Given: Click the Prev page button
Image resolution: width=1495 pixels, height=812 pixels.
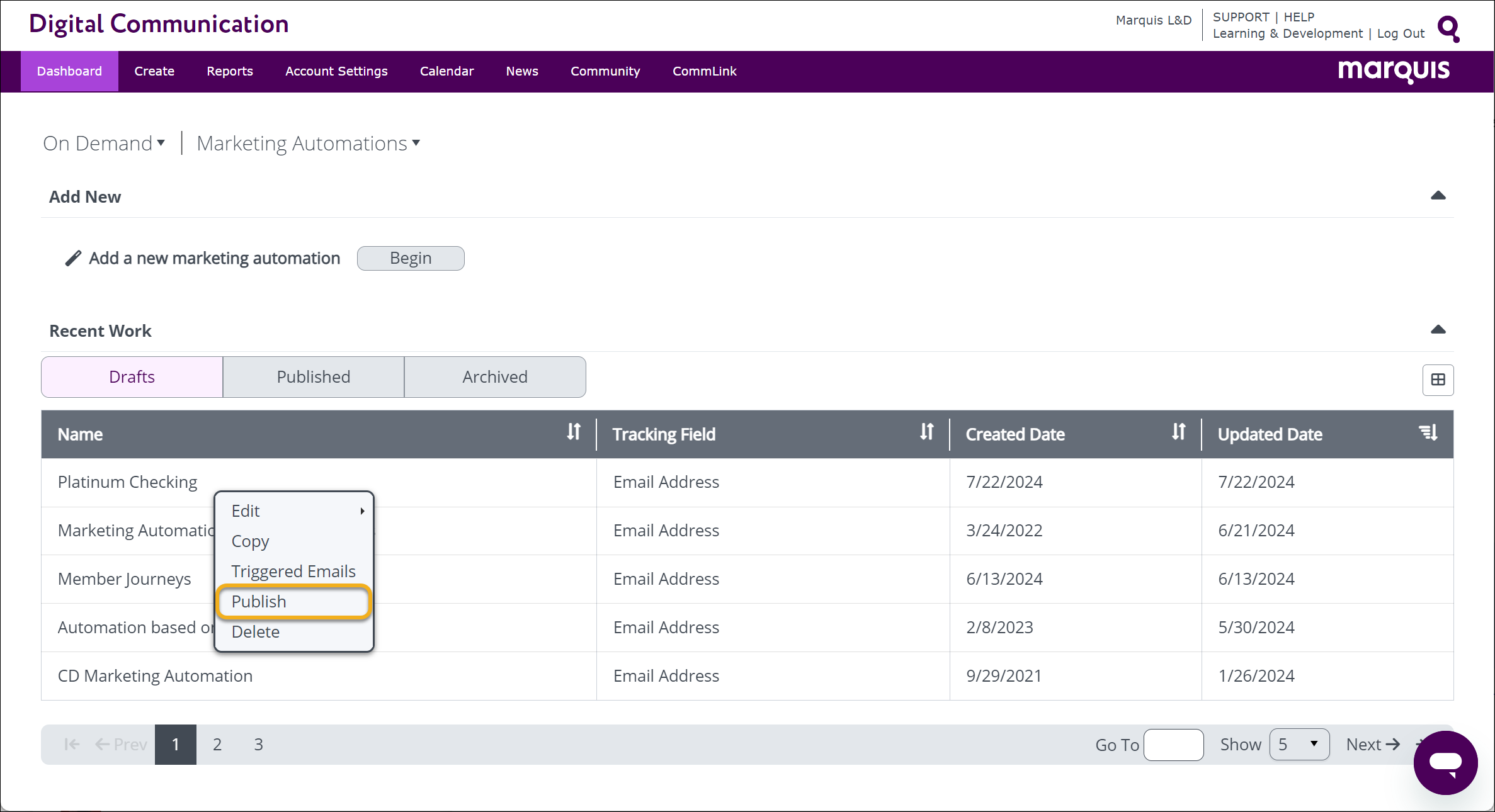Looking at the screenshot, I should coord(122,745).
